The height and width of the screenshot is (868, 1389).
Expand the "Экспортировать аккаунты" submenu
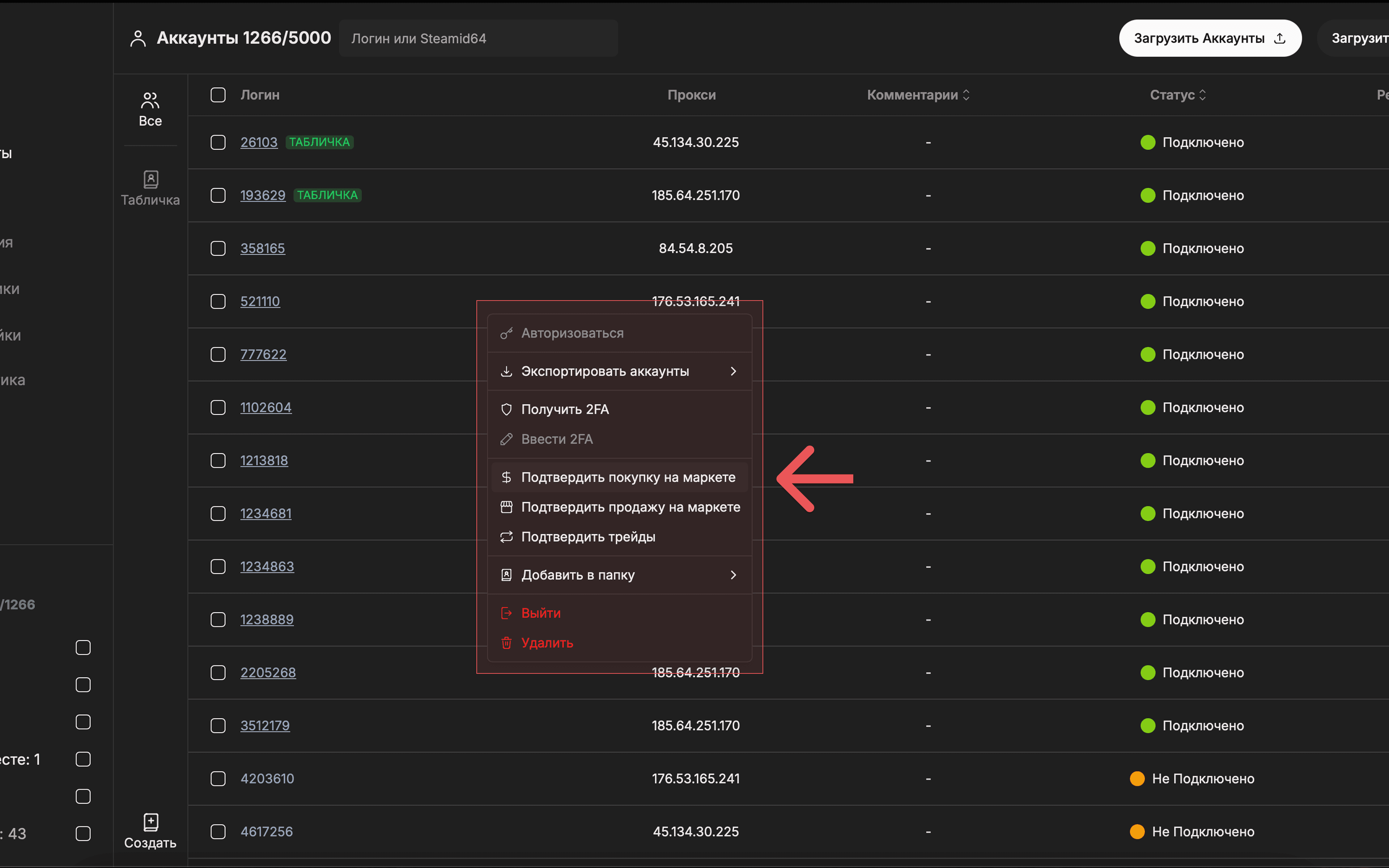coord(734,371)
